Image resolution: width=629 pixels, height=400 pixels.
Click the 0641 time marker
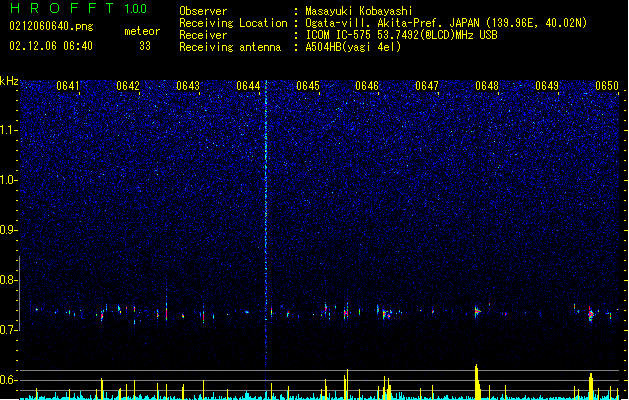point(67,86)
